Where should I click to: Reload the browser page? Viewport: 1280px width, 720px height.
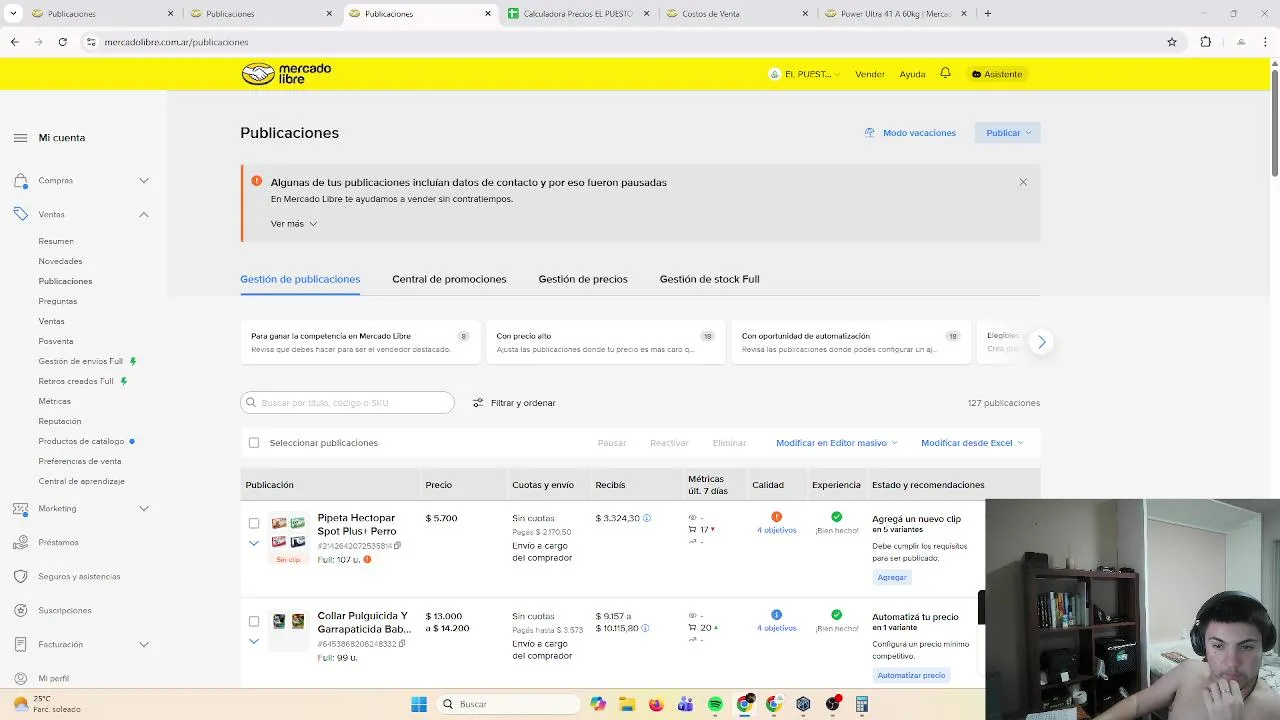click(62, 42)
